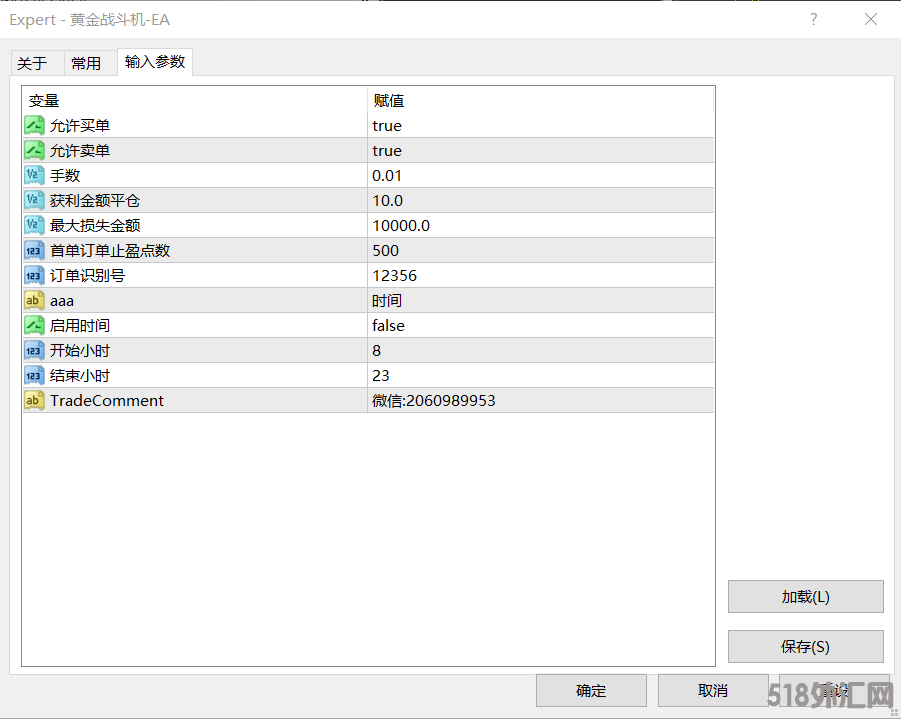Image resolution: width=901 pixels, height=719 pixels.
Task: Click the icon beside 获利金额平仓
Action: 34,201
